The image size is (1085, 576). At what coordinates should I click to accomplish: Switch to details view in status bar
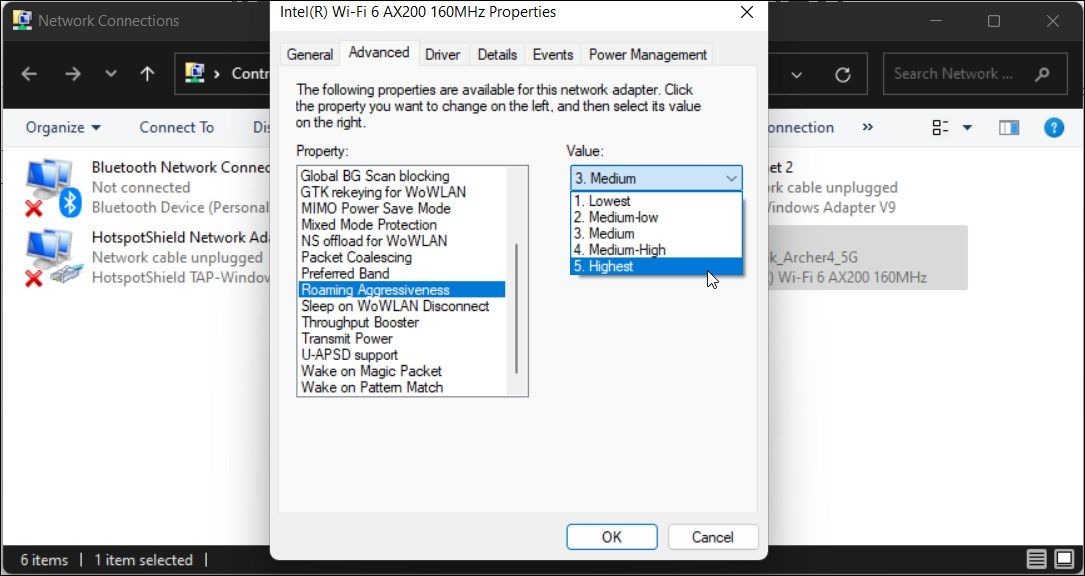click(x=1036, y=559)
